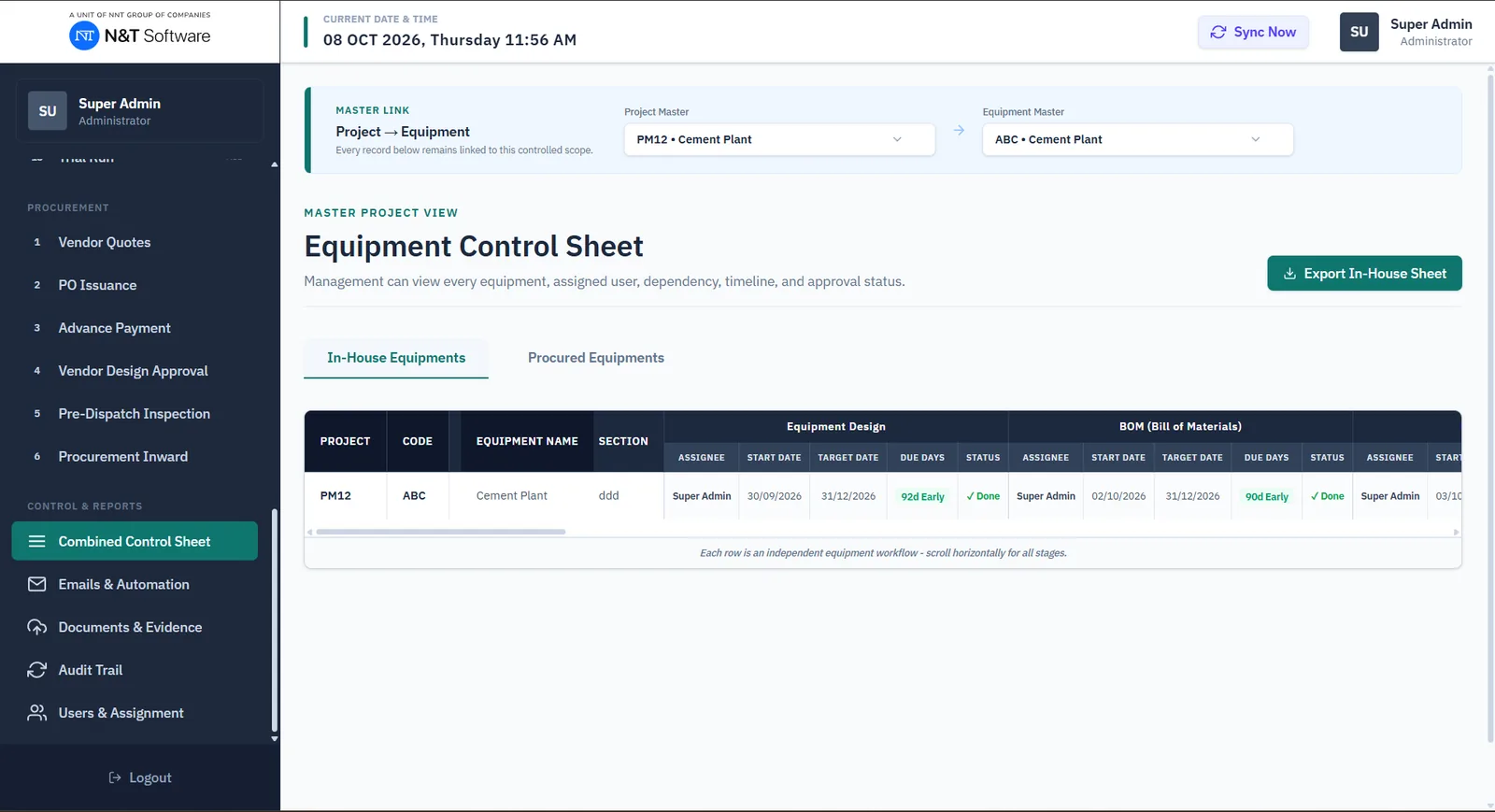Screen dimensions: 1495x812
Task: Click the EQUIPMENT NAME column header
Action: tap(527, 441)
